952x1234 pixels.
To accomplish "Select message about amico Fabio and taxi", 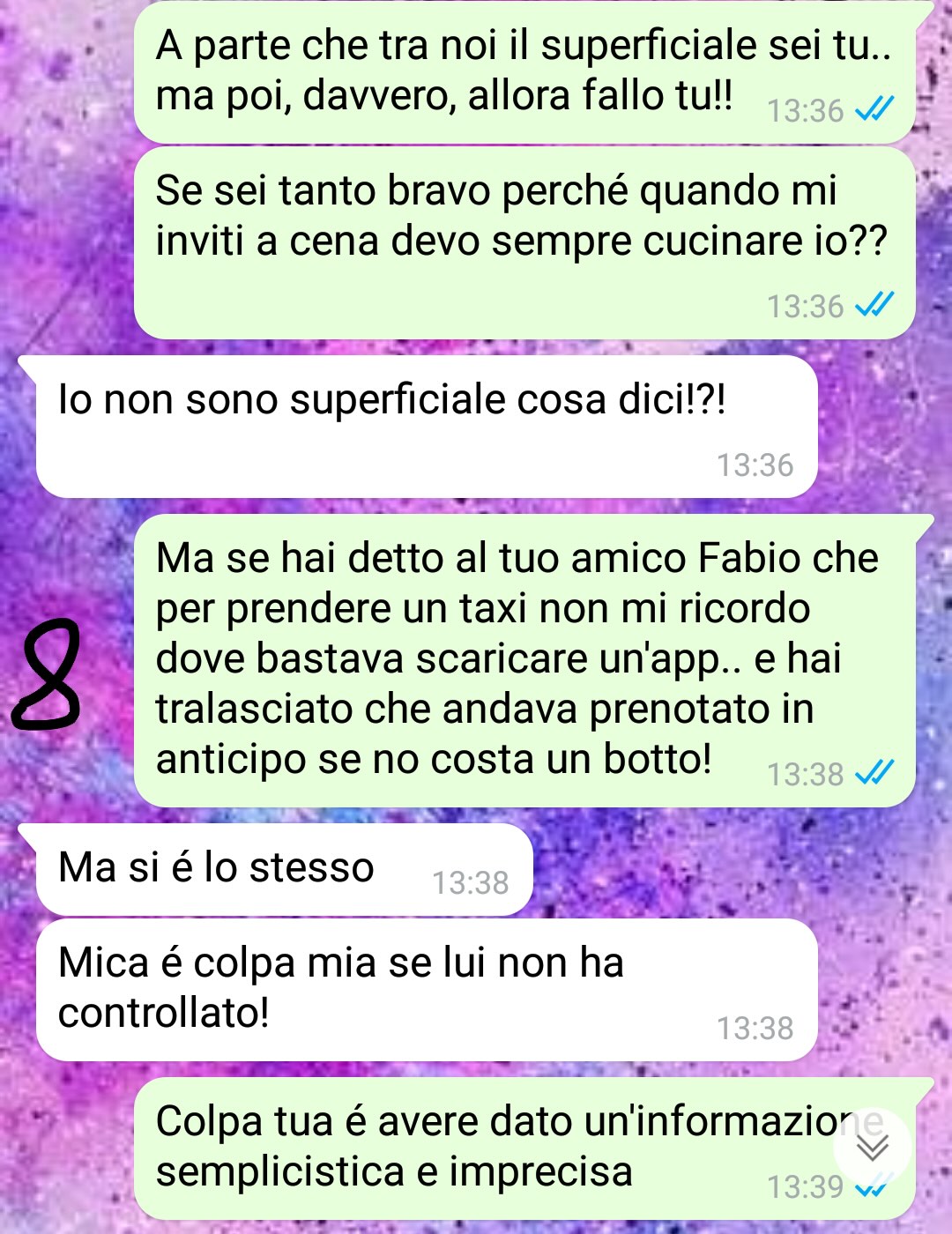I will 525,660.
